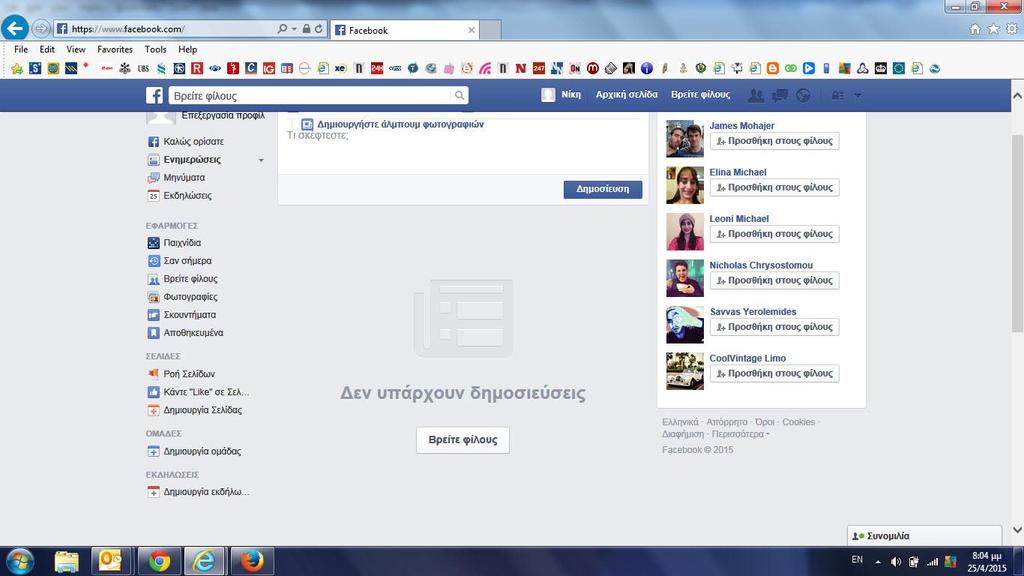Open the address bar search dropdown arrow
The image size is (1024, 576).
[294, 29]
